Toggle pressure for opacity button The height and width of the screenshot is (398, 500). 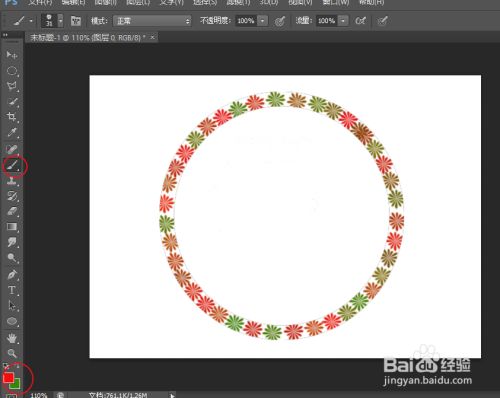pos(280,21)
